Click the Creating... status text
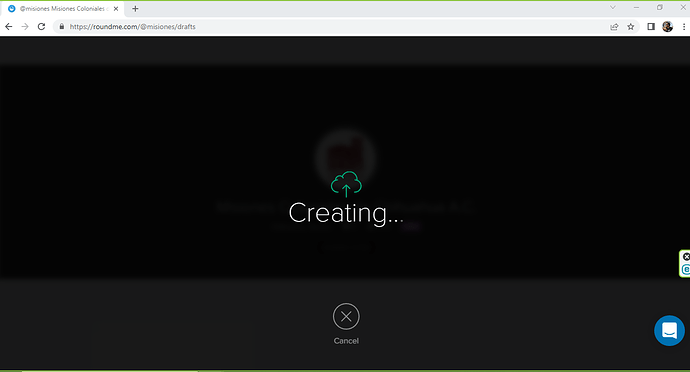 346,214
